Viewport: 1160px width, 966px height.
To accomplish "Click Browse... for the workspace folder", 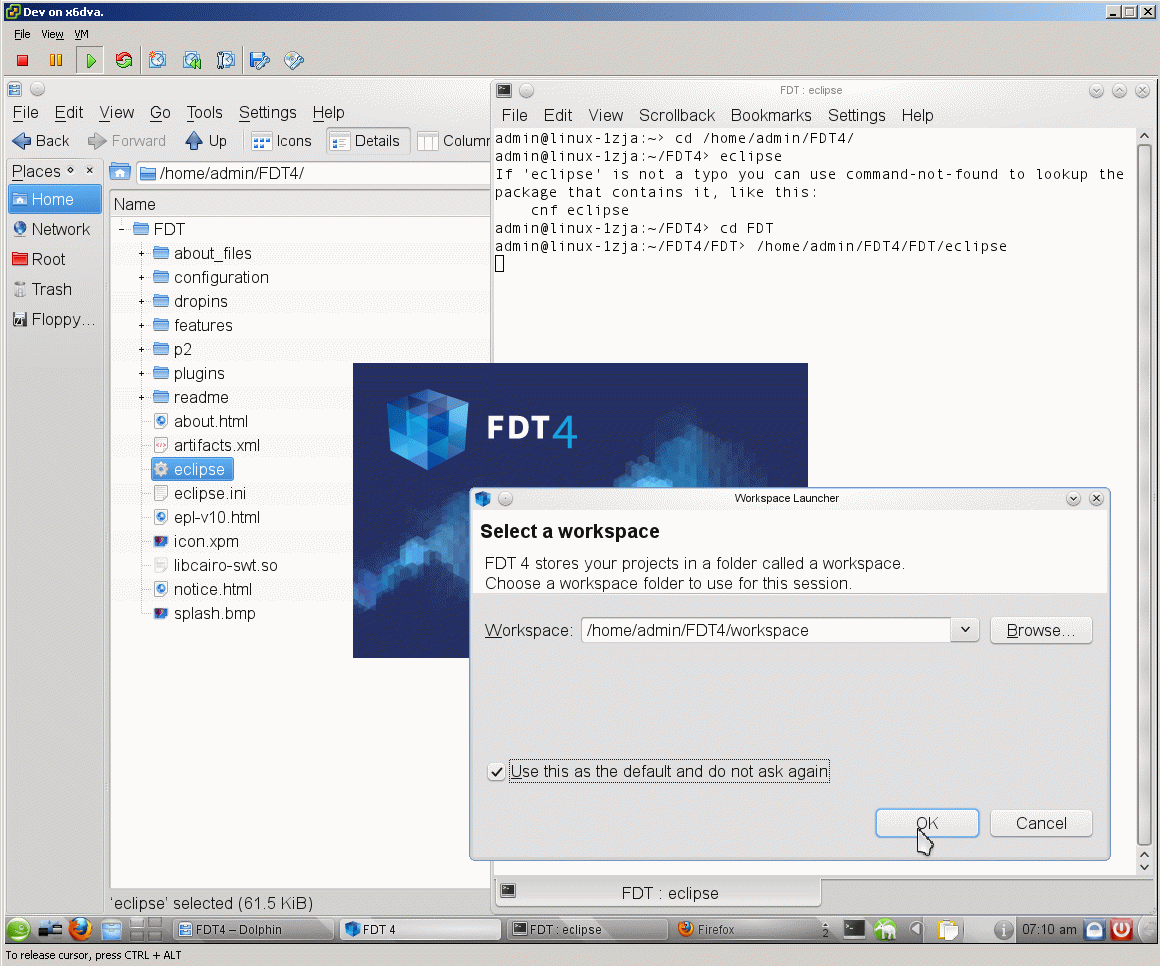I will point(1041,630).
